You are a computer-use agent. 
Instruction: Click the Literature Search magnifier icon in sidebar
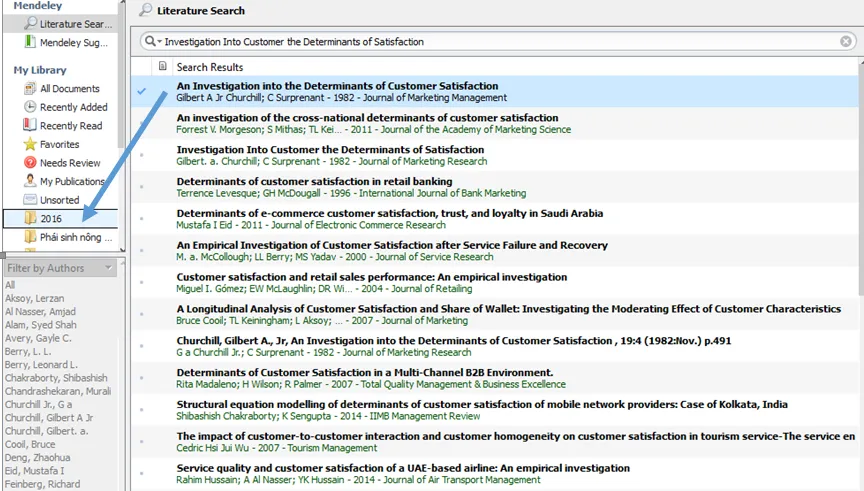30,23
